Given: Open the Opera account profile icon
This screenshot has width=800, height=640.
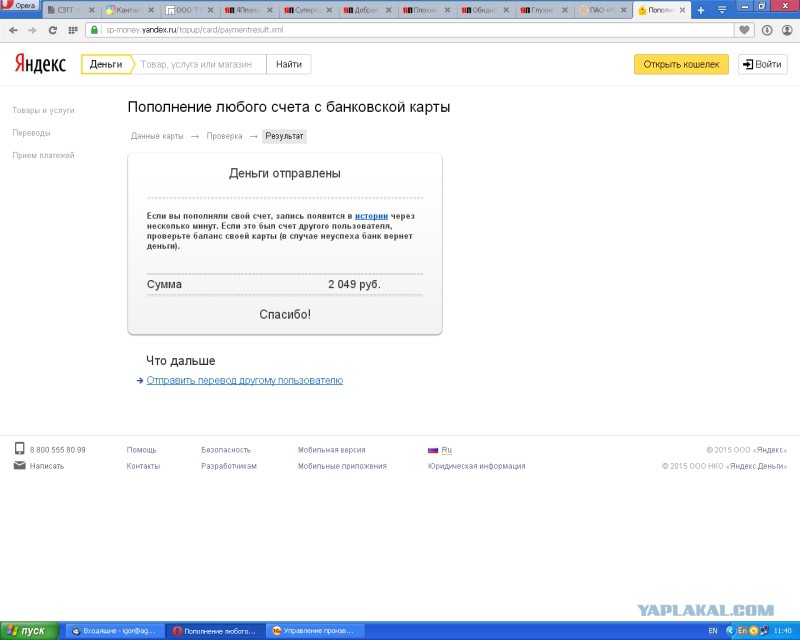Looking at the screenshot, I should click(x=787, y=30).
